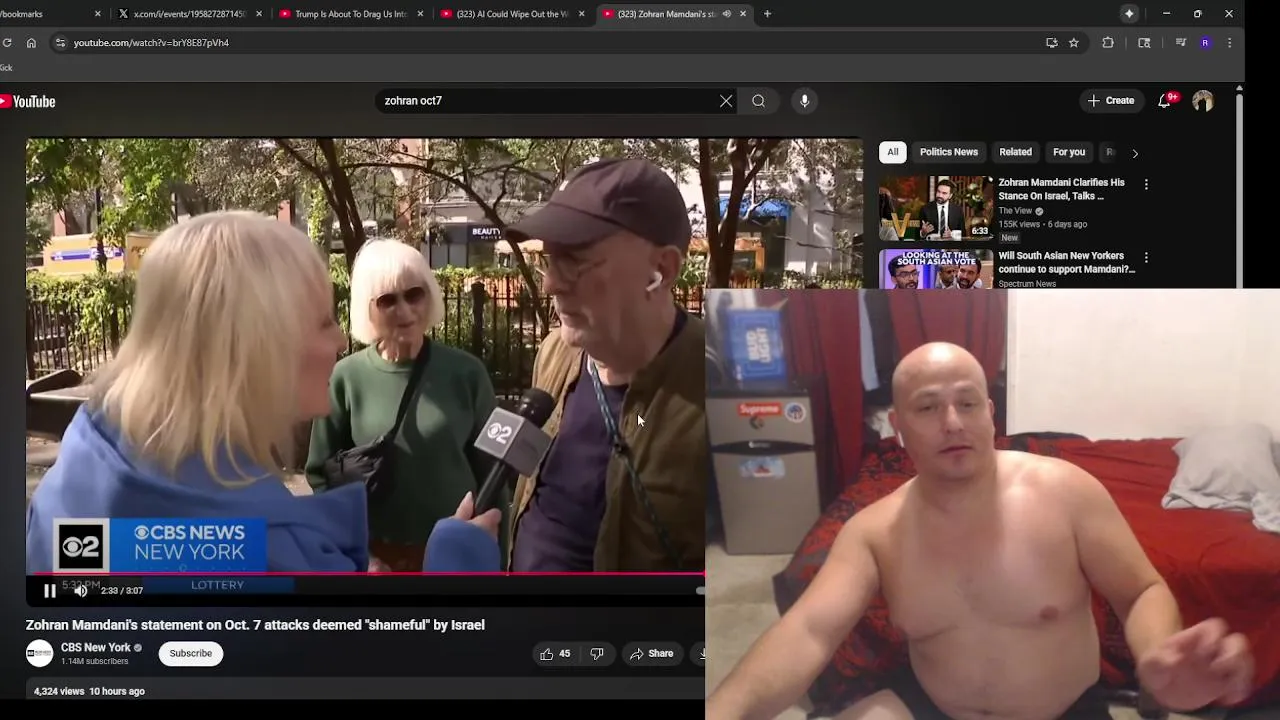1280x720 pixels.
Task: Show more filter chips with the arrow
Action: 1135,153
